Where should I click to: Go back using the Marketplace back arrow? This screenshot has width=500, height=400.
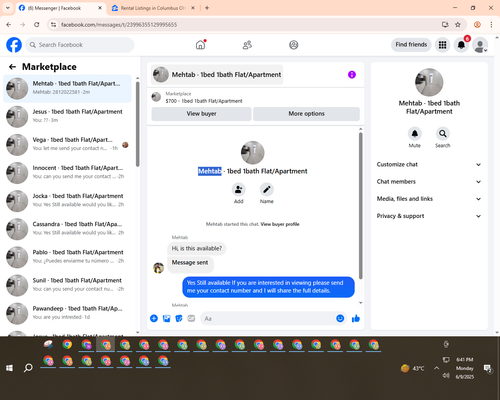coord(12,67)
